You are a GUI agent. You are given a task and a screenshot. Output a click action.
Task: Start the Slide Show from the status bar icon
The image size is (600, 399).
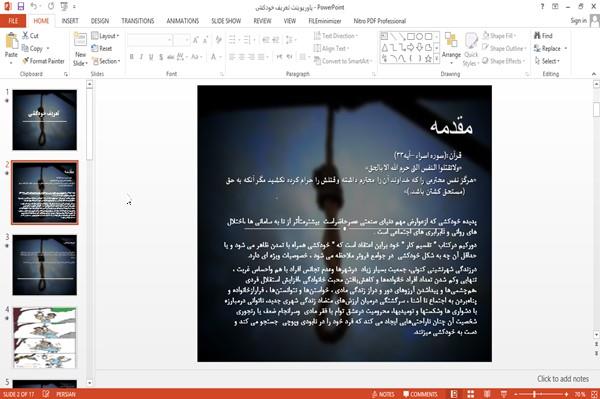click(504, 394)
